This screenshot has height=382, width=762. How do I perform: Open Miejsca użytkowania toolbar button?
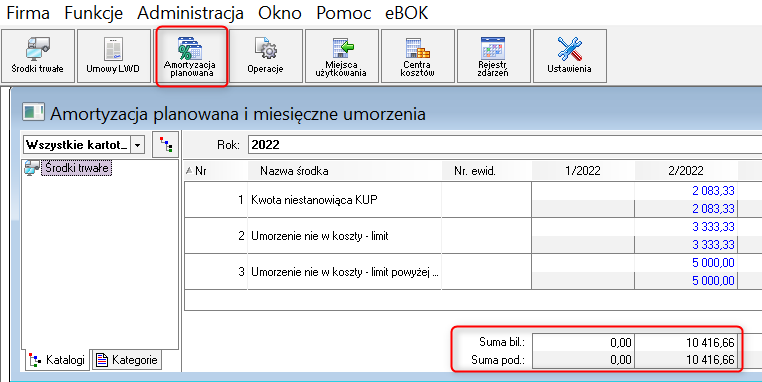tap(342, 56)
